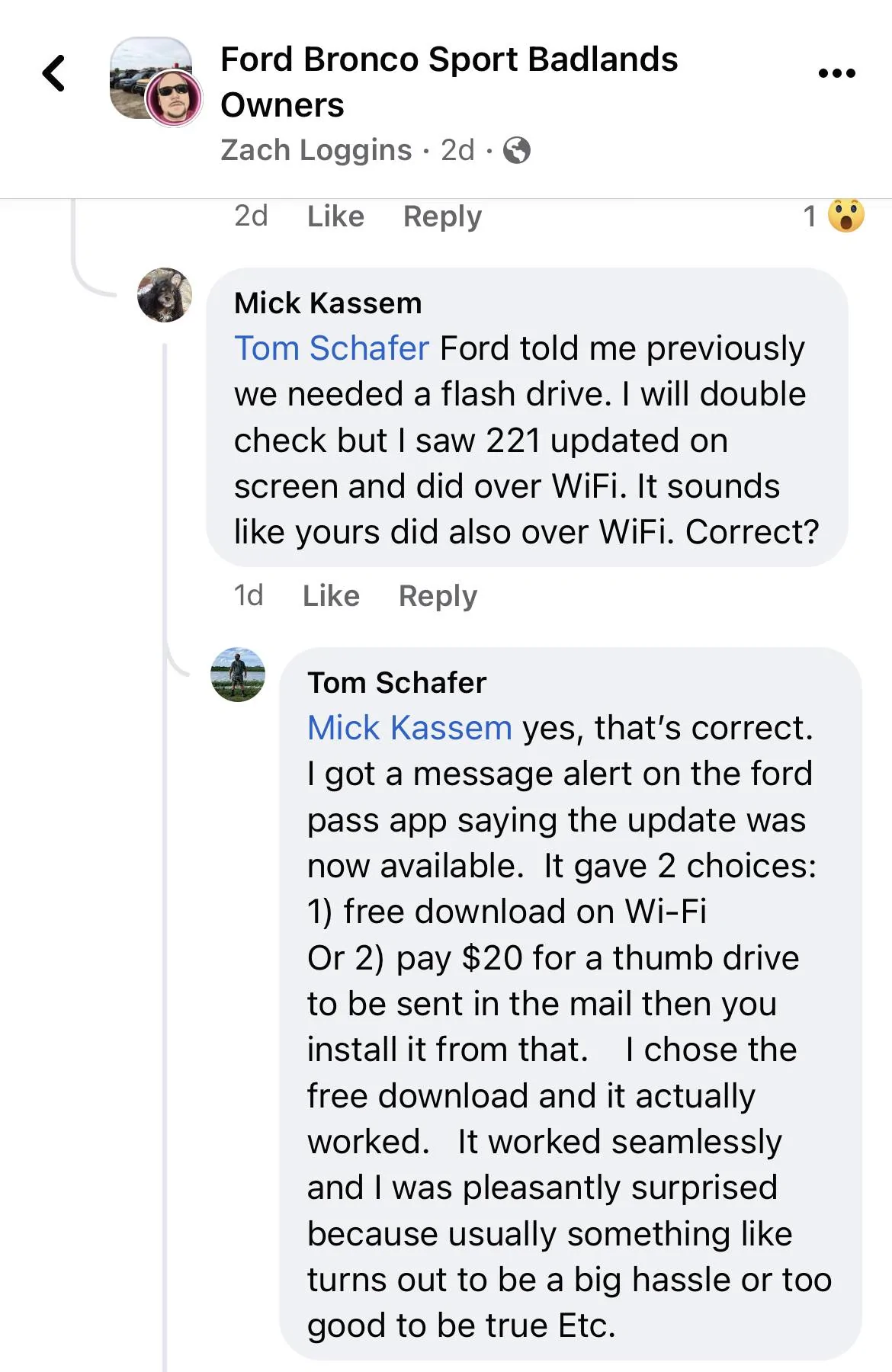Like Mick Kassem's comment

(x=331, y=595)
